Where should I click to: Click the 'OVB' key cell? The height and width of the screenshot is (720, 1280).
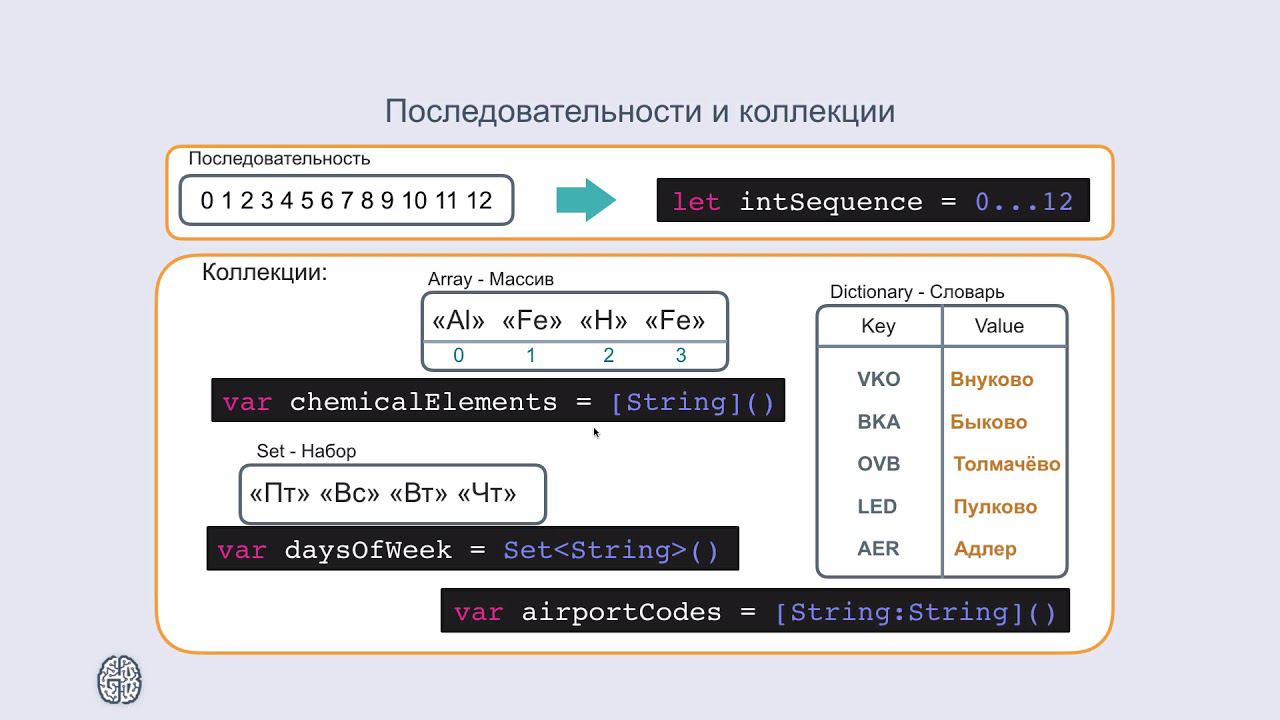[879, 464]
